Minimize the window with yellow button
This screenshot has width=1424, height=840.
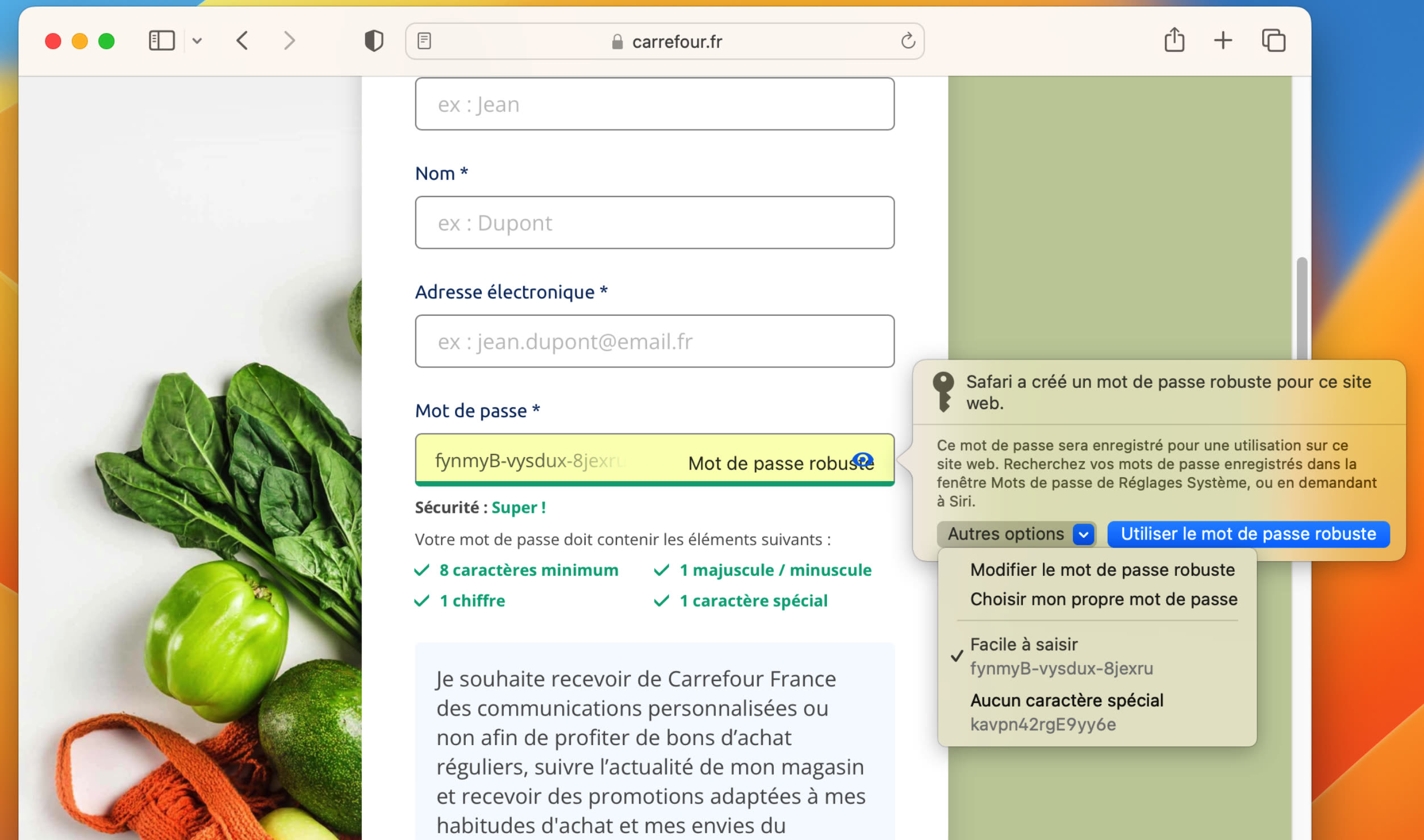point(80,41)
